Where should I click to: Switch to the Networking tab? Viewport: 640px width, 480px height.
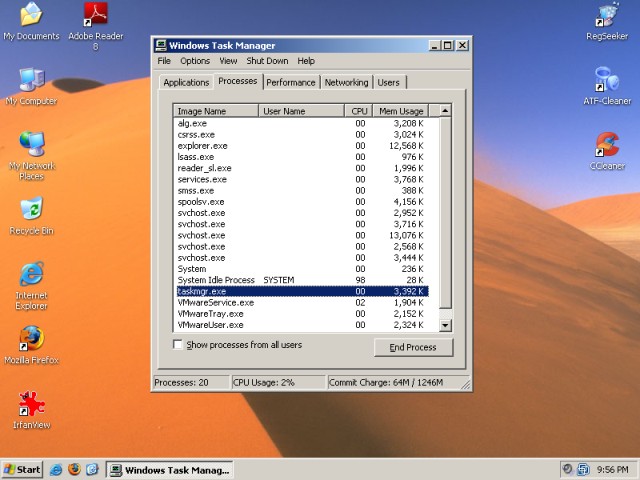pyautogui.click(x=347, y=82)
